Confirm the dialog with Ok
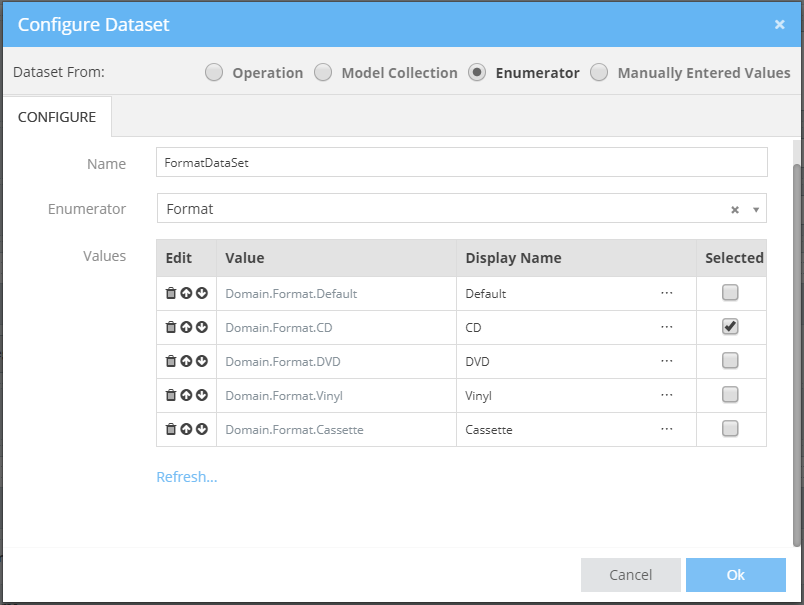 [736, 574]
